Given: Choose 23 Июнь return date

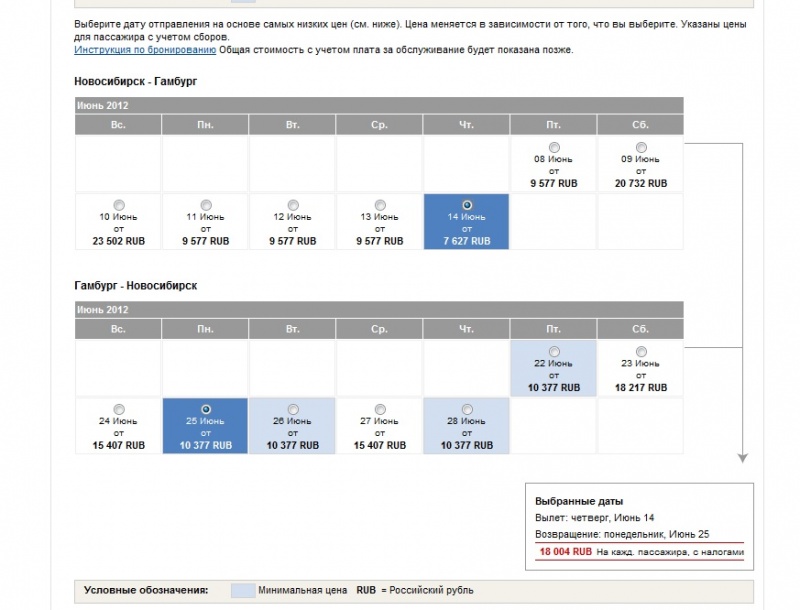Looking at the screenshot, I should point(640,351).
